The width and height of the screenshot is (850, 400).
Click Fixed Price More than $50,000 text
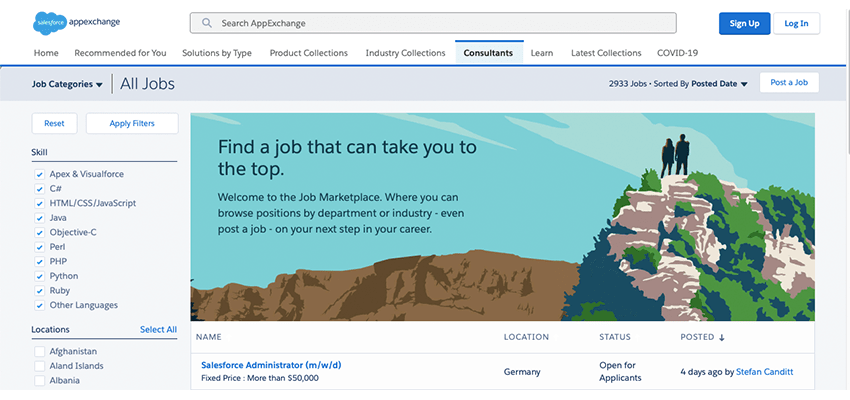pyautogui.click(x=260, y=378)
